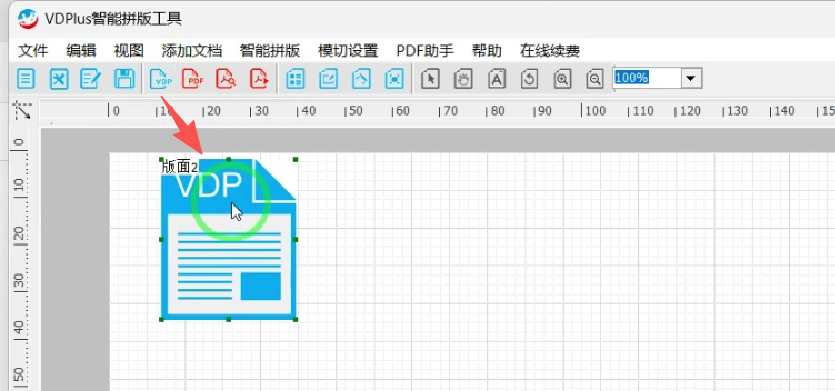Click the new document toolbar icon
The width and height of the screenshot is (835, 391).
point(26,79)
